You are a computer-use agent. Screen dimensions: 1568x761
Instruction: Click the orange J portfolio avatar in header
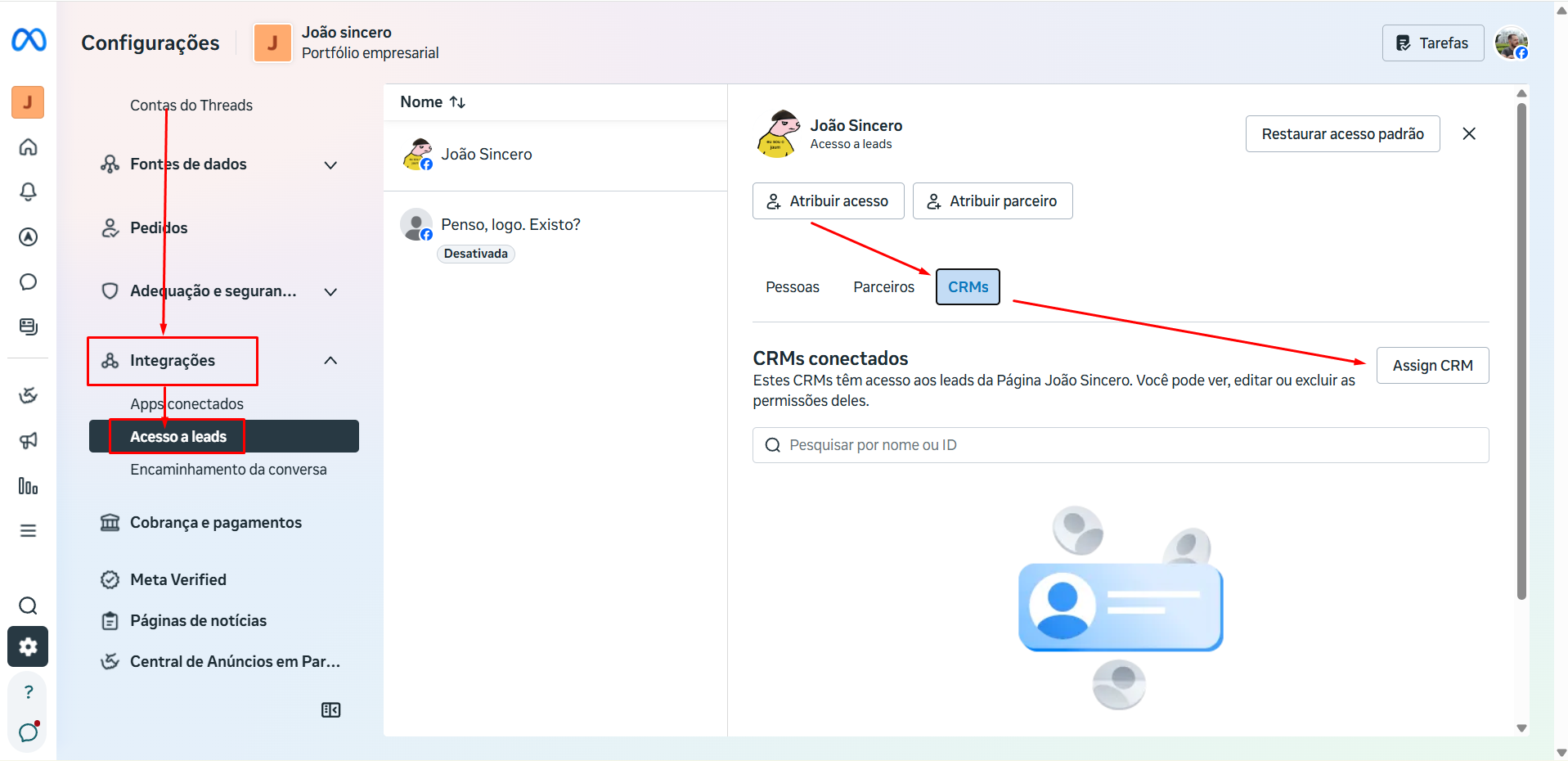[x=272, y=43]
